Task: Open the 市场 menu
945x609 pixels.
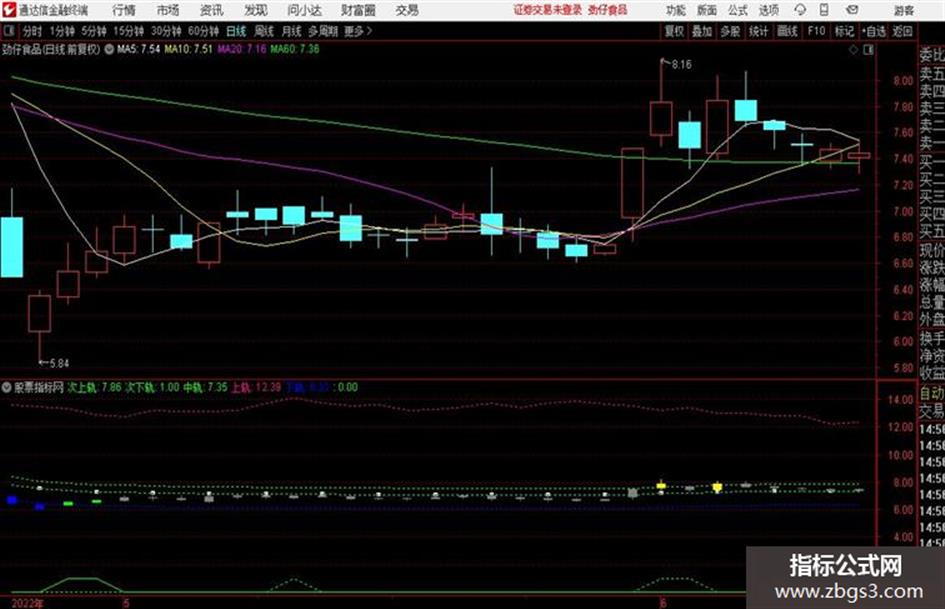Action: [168, 10]
